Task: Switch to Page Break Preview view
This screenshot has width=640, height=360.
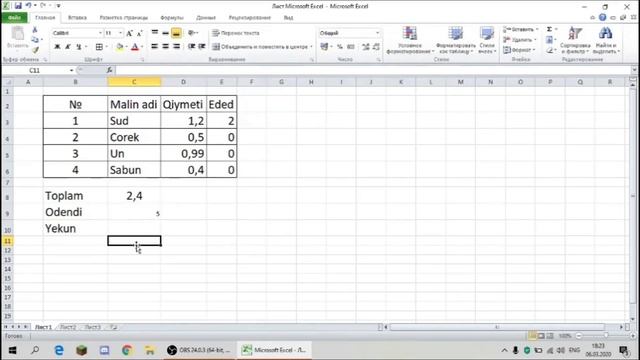Action: [550, 336]
